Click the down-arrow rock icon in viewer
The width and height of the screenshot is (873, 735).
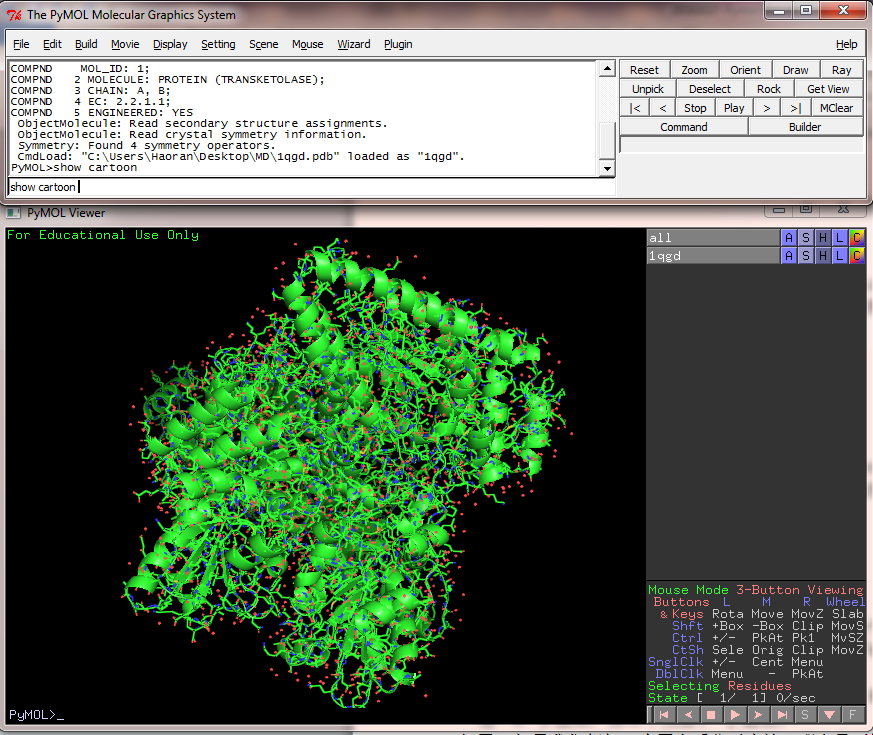[829, 714]
